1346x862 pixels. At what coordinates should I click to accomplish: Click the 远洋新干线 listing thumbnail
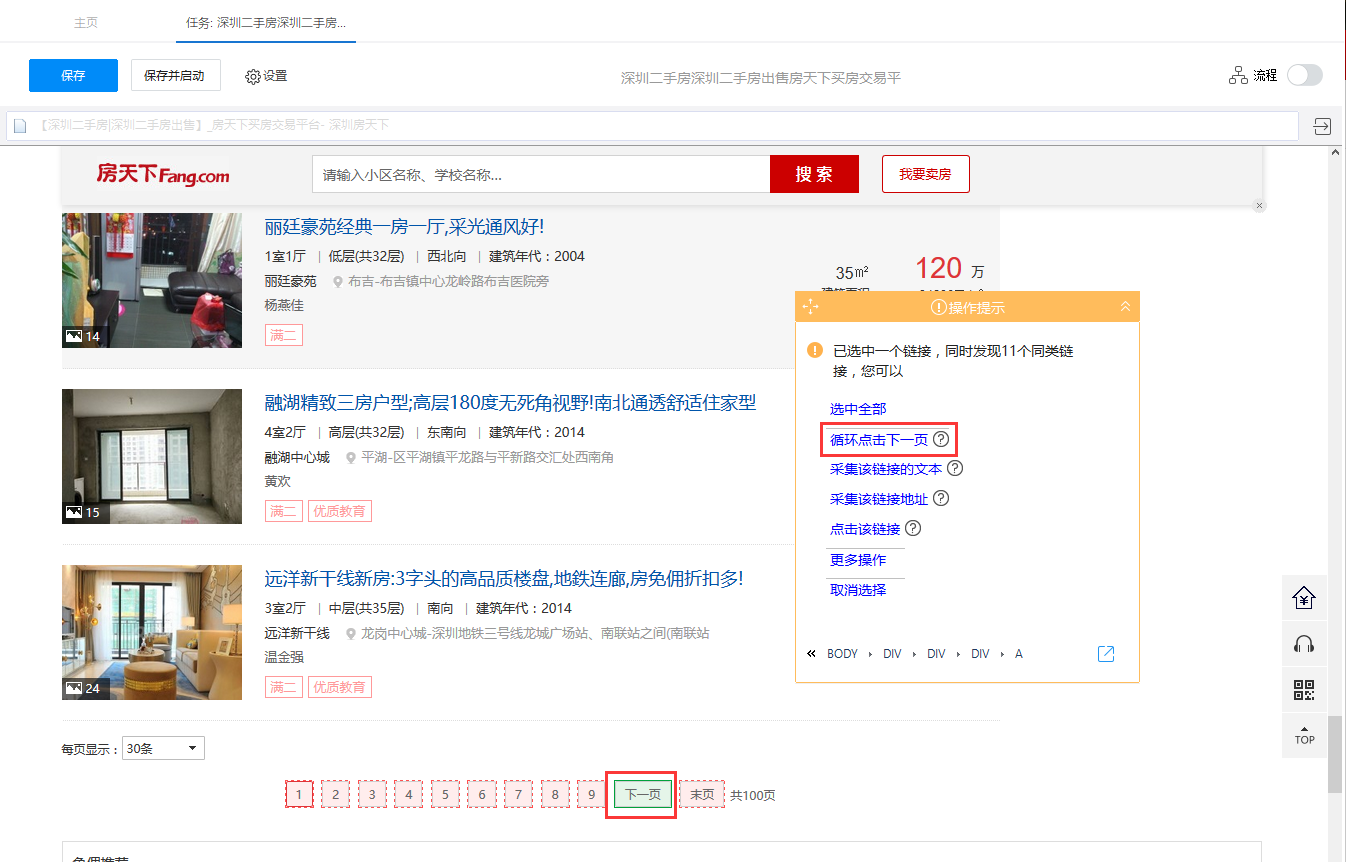152,632
